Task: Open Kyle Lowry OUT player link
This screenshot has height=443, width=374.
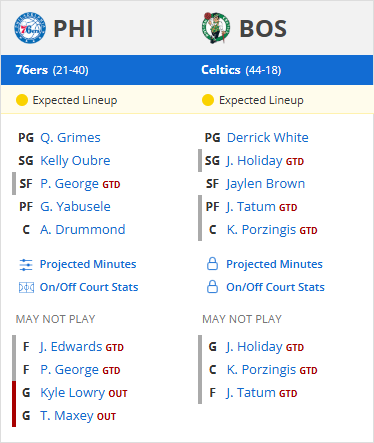Action: pyautogui.click(x=72, y=393)
